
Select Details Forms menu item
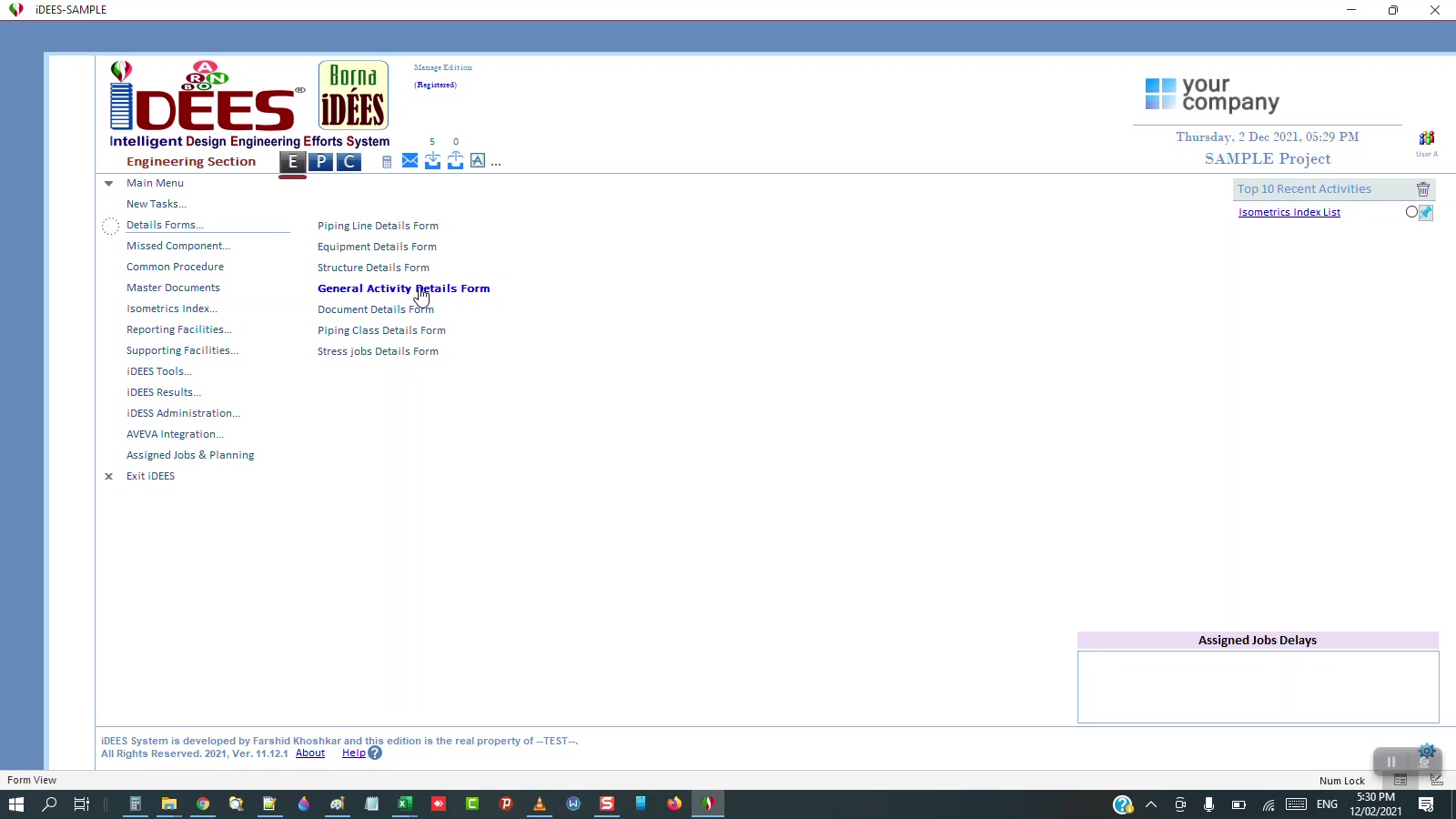(165, 225)
